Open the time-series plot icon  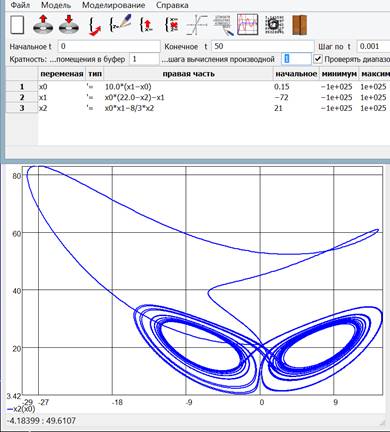point(248,24)
